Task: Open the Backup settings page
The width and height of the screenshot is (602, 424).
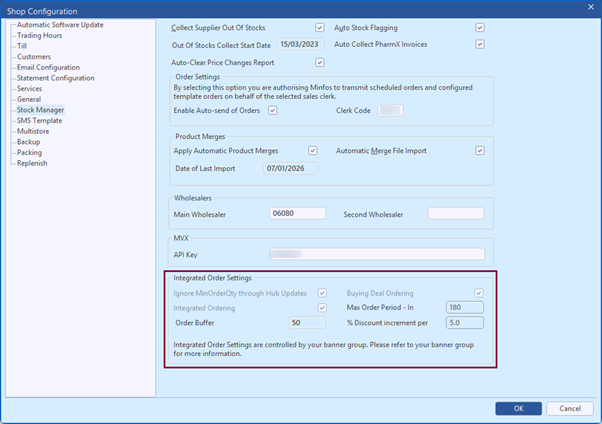Action: click(29, 142)
